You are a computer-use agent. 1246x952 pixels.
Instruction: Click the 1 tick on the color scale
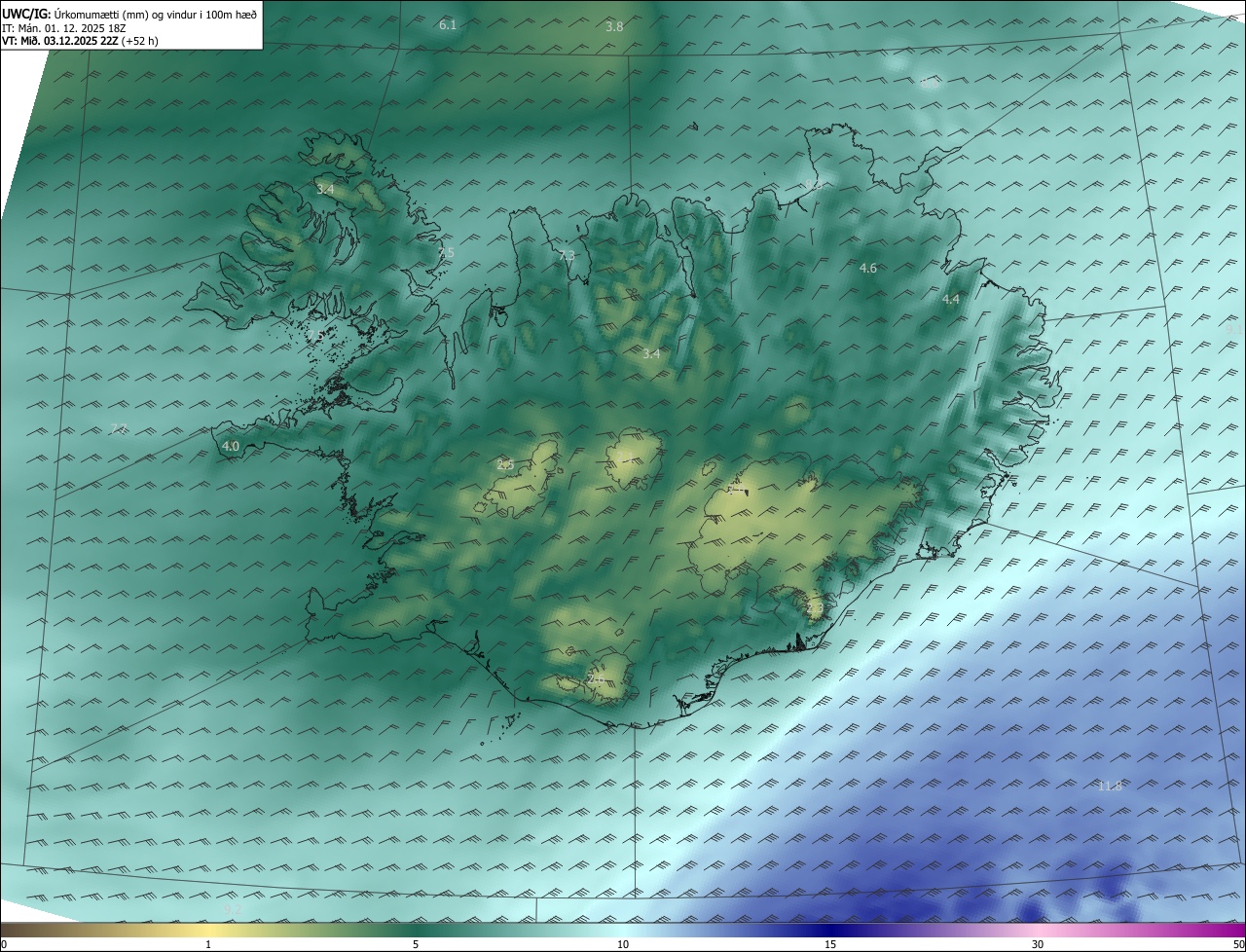click(208, 944)
